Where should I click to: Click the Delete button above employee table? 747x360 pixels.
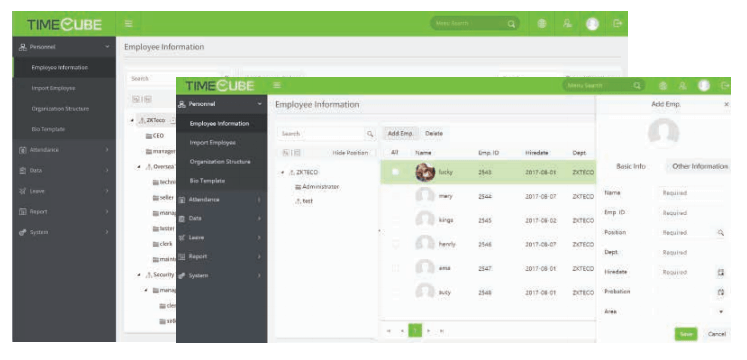(x=434, y=134)
